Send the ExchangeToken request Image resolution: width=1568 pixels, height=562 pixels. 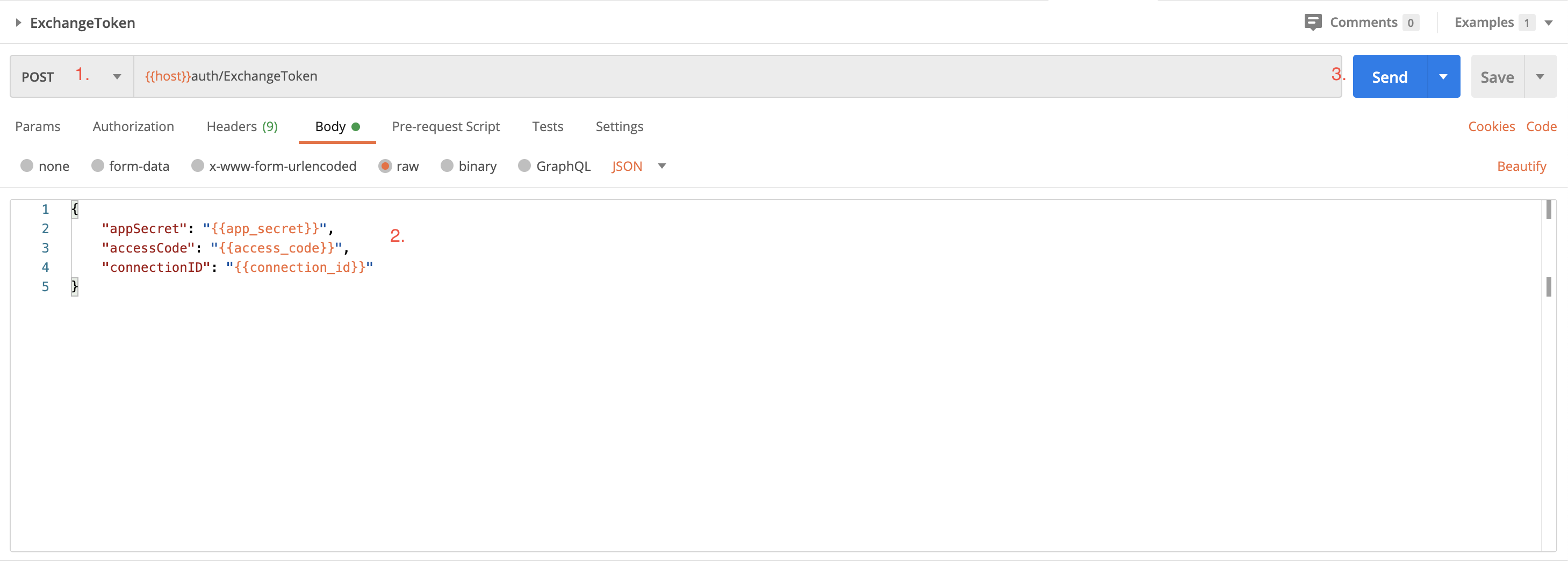(1390, 77)
